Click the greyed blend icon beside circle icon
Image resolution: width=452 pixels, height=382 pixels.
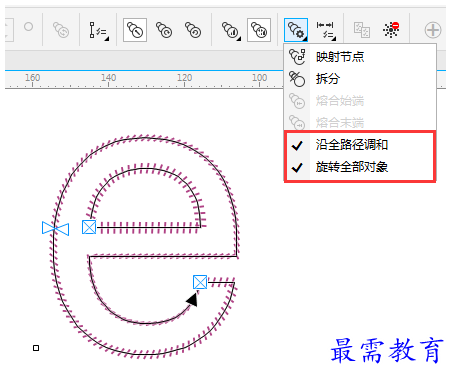[61, 30]
